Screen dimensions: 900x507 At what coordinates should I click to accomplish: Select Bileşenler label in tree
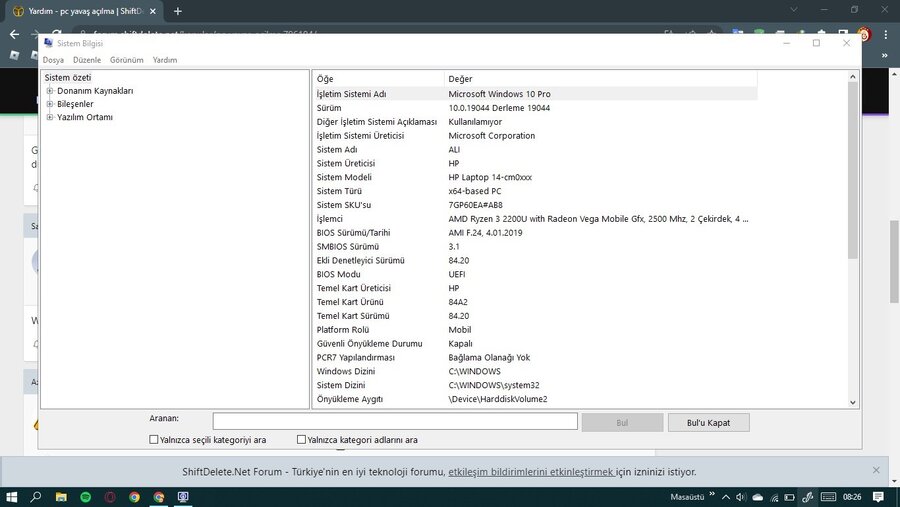click(75, 104)
